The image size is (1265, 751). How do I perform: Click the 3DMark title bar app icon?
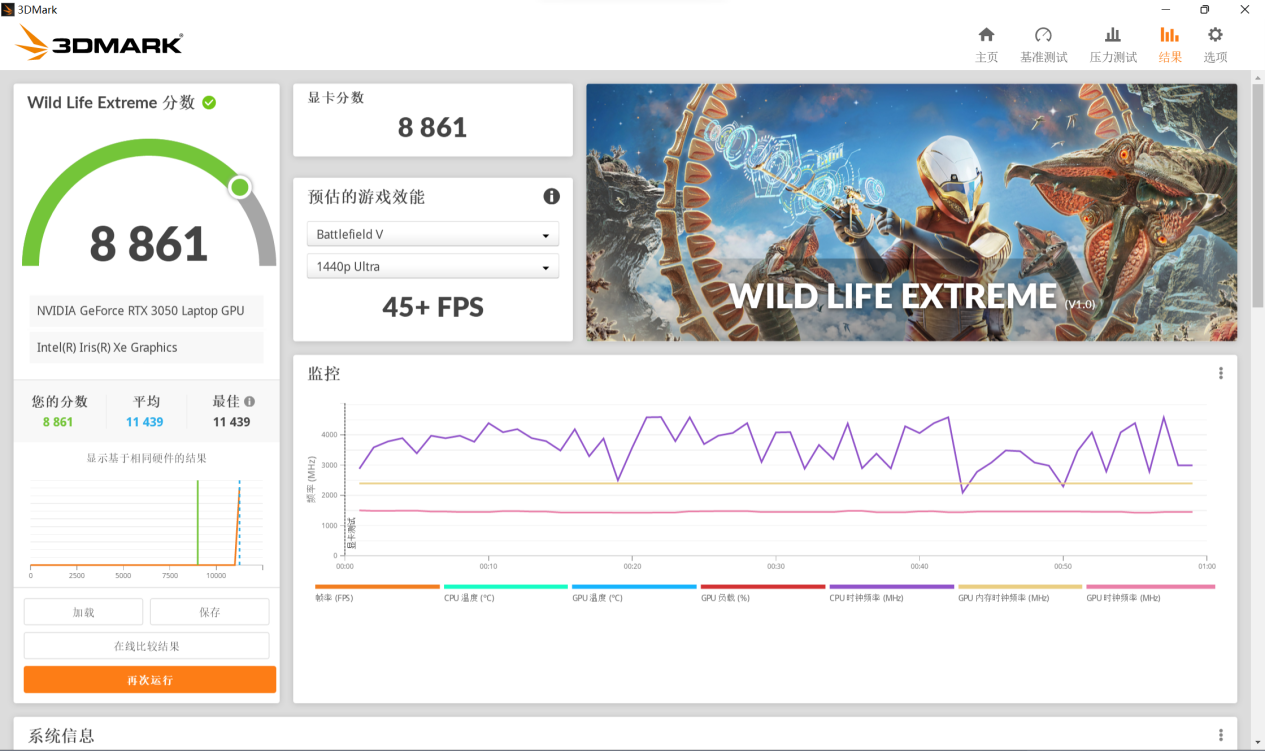[8, 9]
